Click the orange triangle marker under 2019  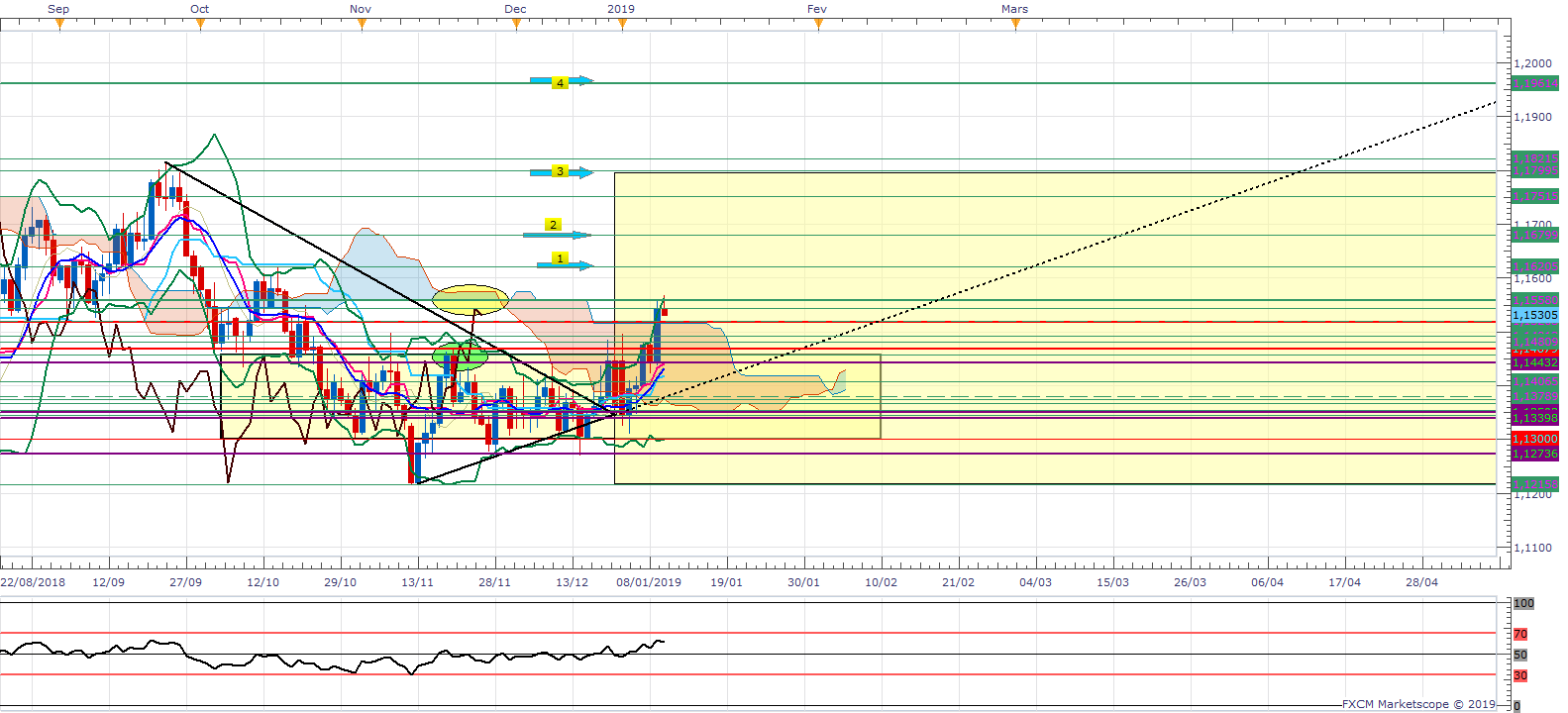pyautogui.click(x=622, y=25)
